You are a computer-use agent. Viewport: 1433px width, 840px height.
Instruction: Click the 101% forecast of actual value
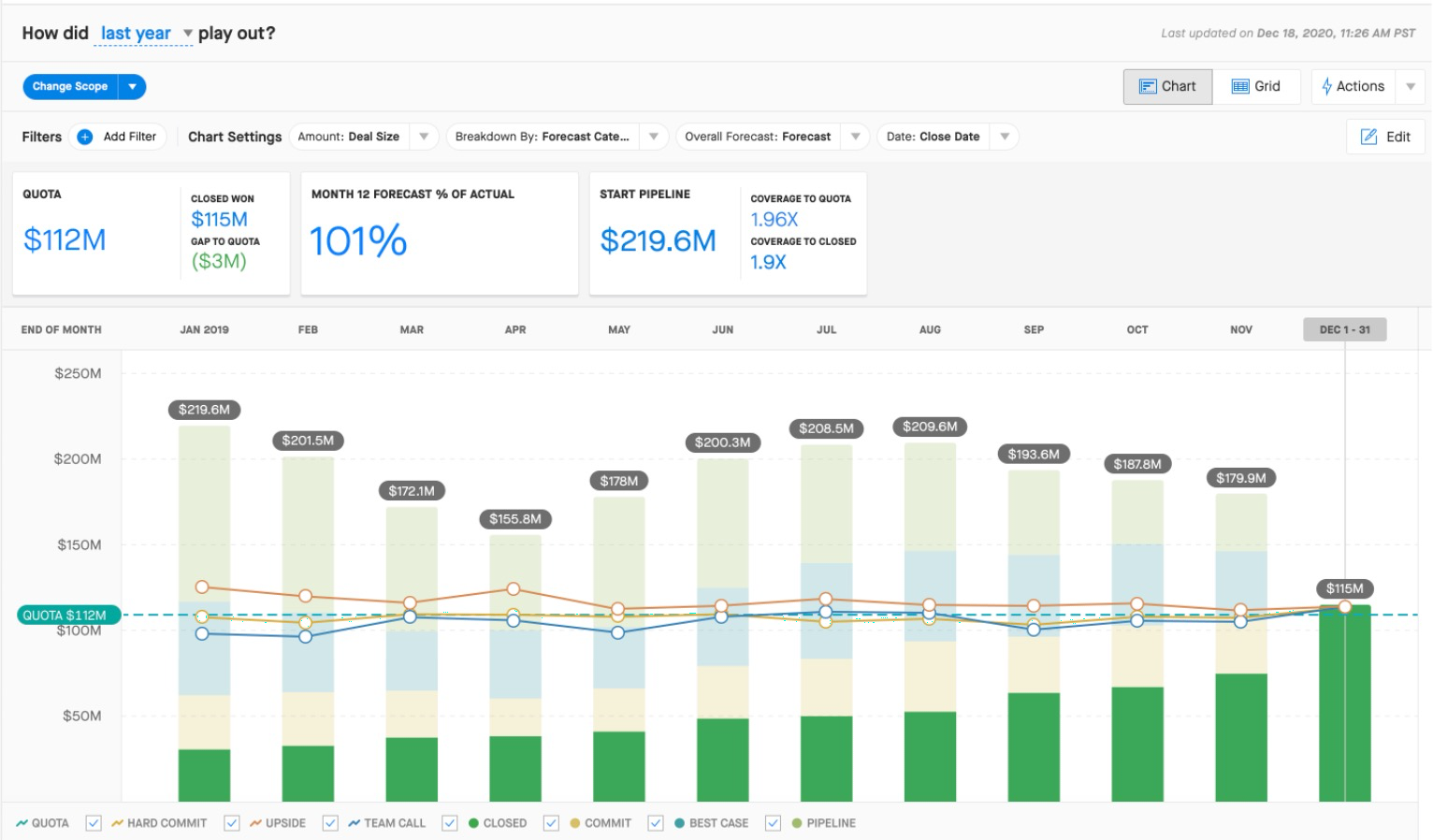358,240
